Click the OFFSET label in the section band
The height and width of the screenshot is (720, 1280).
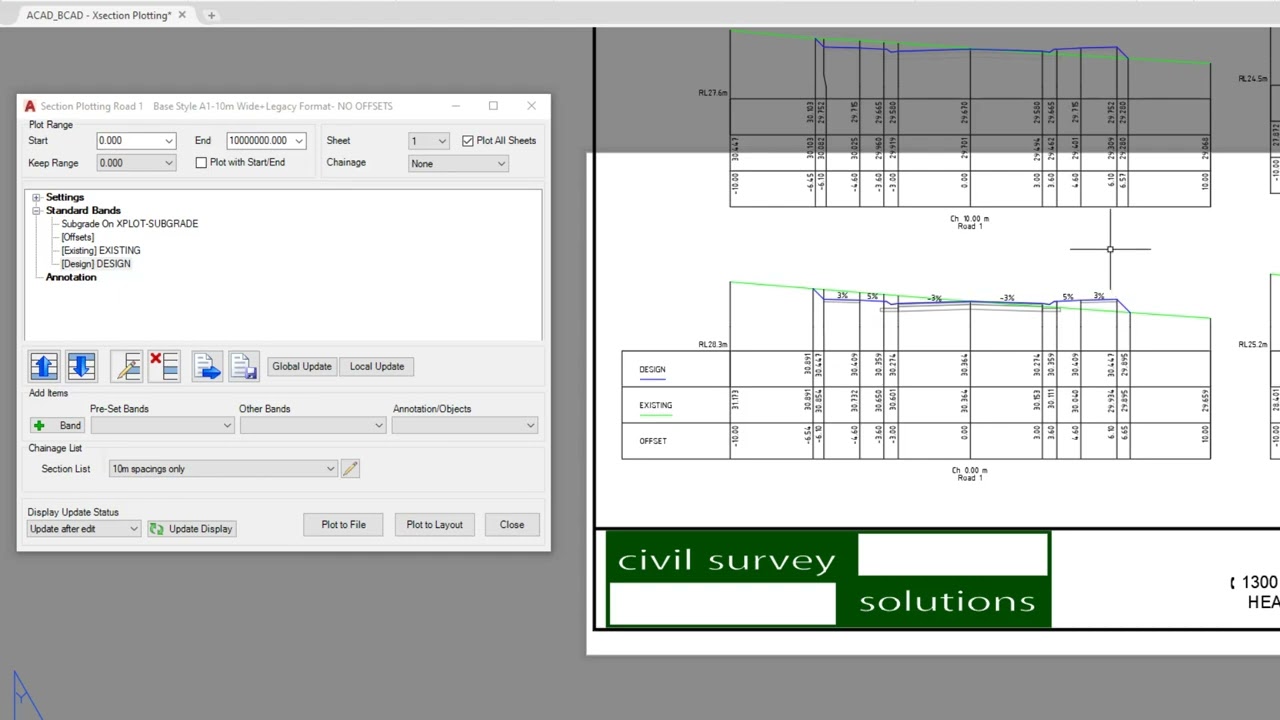pos(653,441)
